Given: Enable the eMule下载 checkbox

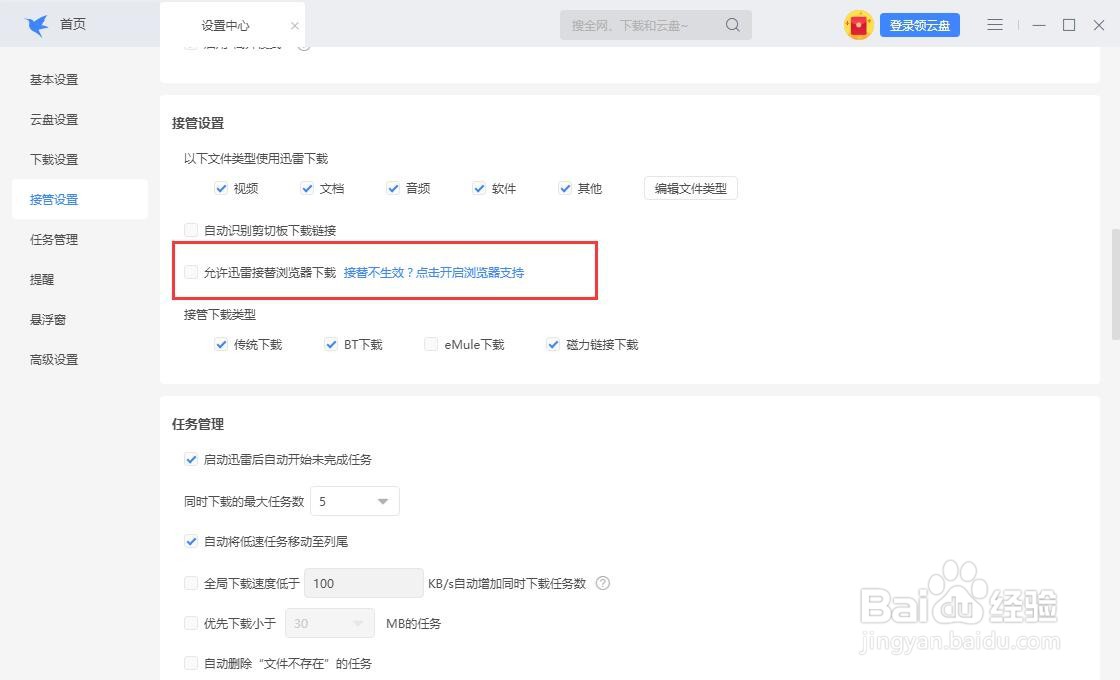Looking at the screenshot, I should pyautogui.click(x=431, y=344).
